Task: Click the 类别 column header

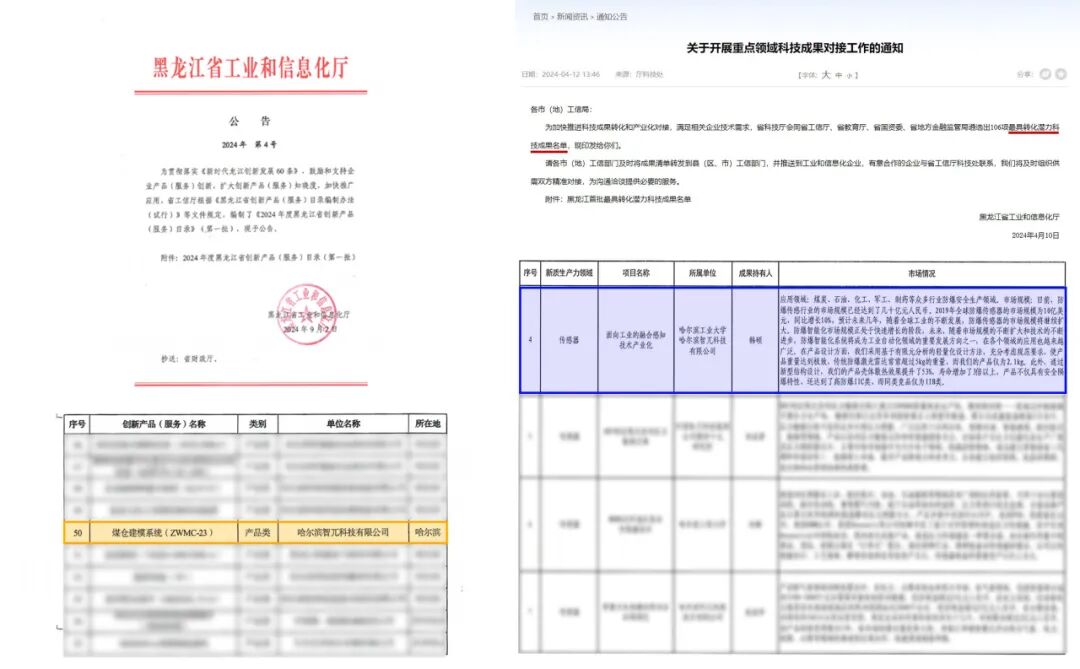Action: [258, 424]
